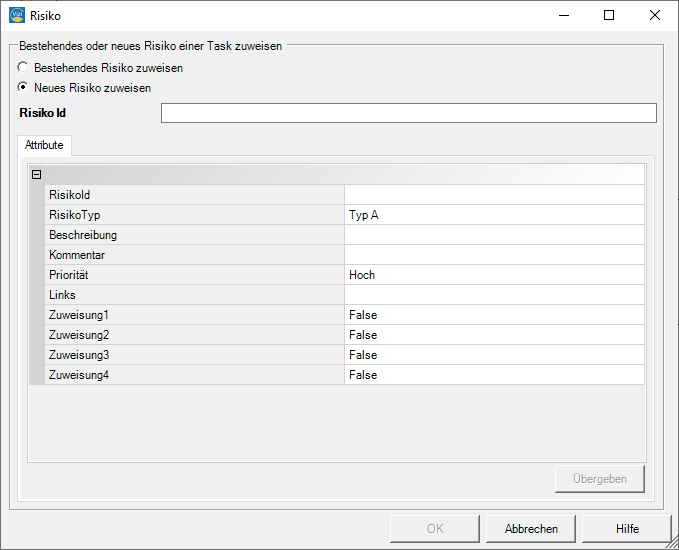Click into the Risiko Id text field
The image size is (679, 550).
pyautogui.click(x=409, y=113)
